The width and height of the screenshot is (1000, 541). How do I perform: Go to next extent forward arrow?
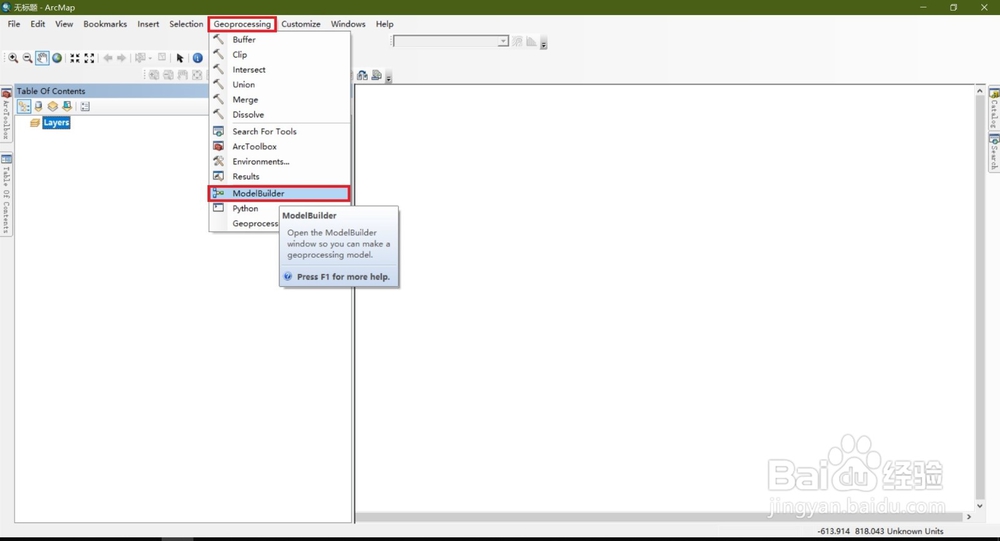click(x=121, y=58)
